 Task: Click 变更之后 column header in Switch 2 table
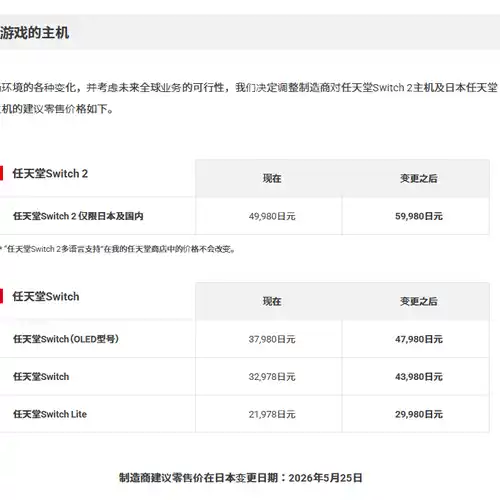[x=419, y=178]
